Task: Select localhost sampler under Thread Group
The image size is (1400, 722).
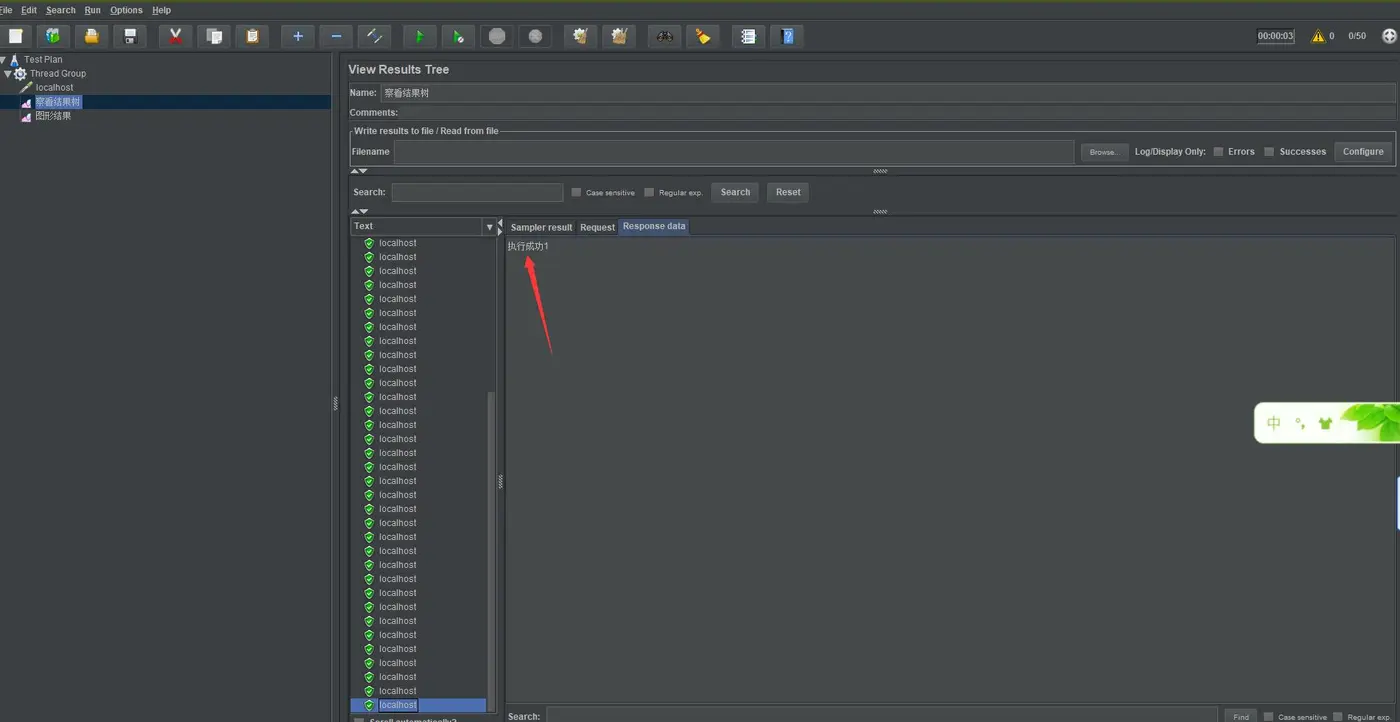Action: [x=55, y=88]
